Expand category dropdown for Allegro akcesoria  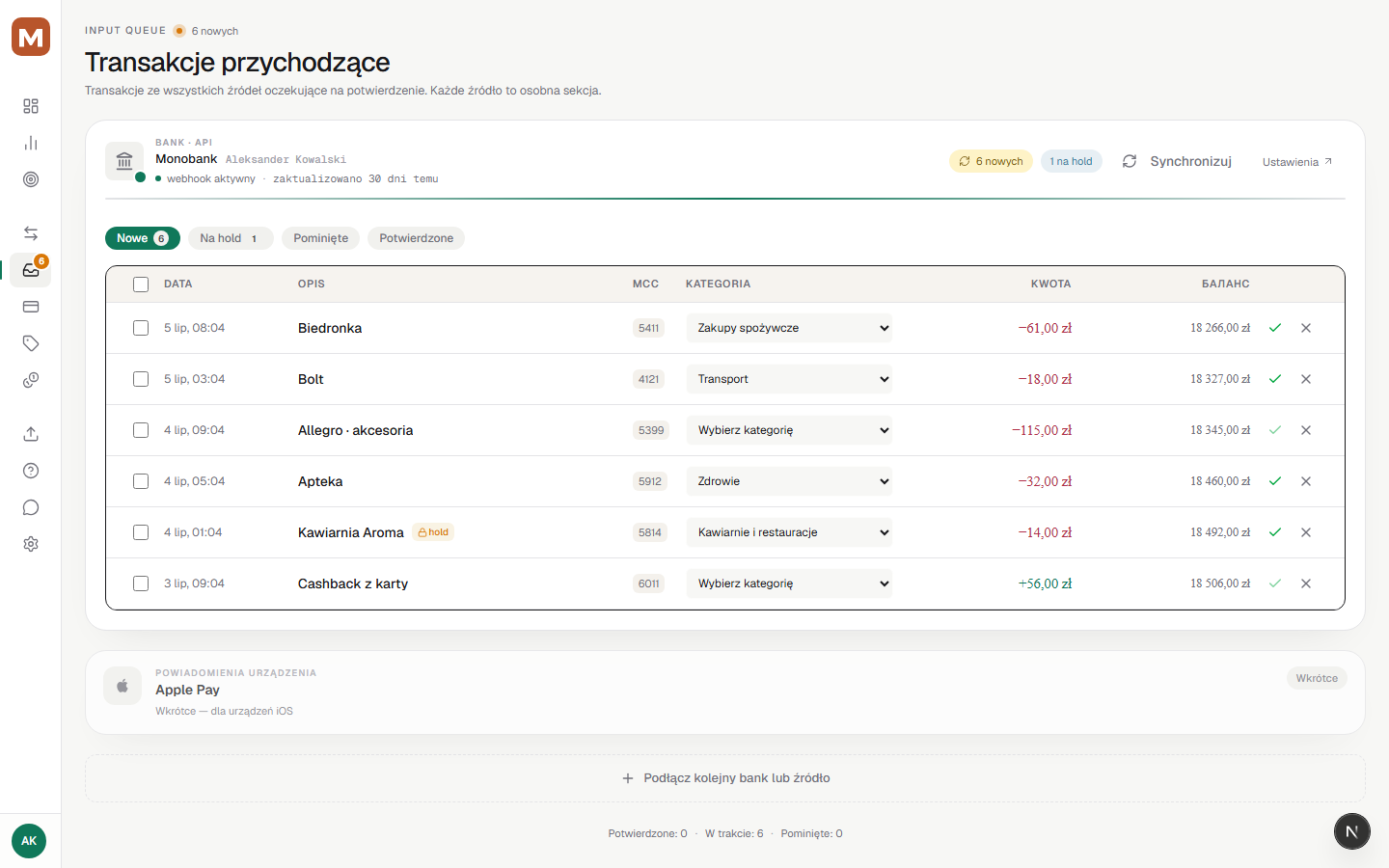[789, 430]
